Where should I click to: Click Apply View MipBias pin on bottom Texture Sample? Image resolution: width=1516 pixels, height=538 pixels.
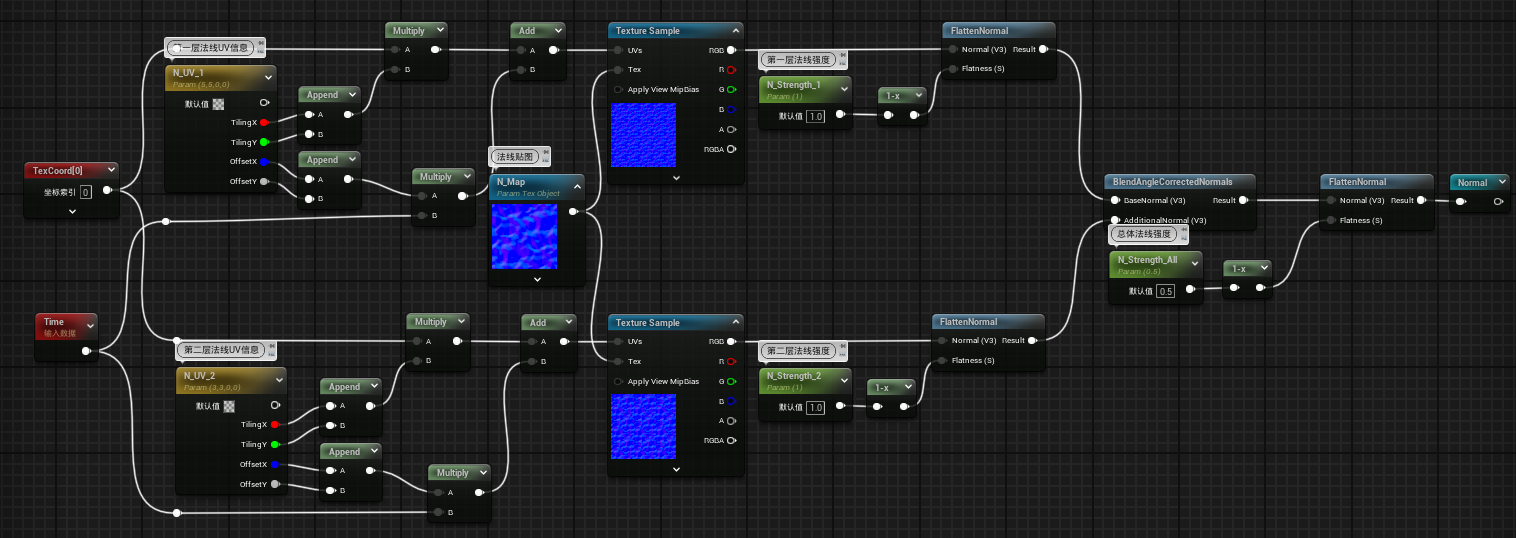(x=619, y=381)
